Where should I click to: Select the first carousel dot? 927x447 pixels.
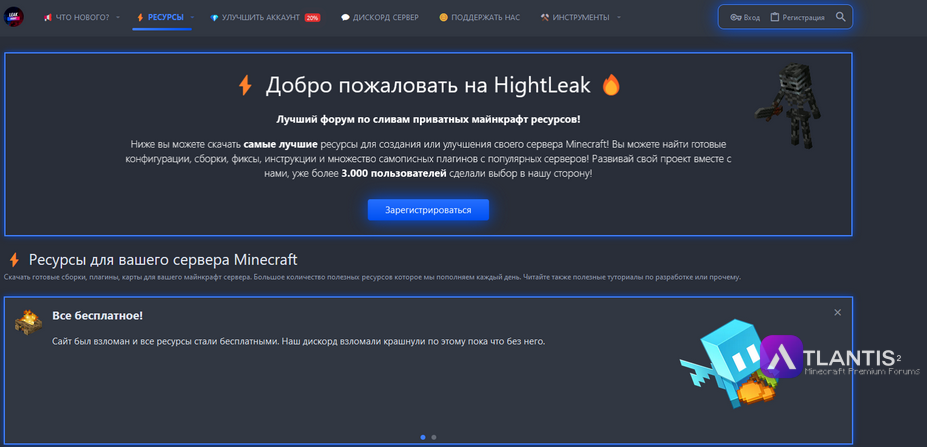[x=423, y=437]
